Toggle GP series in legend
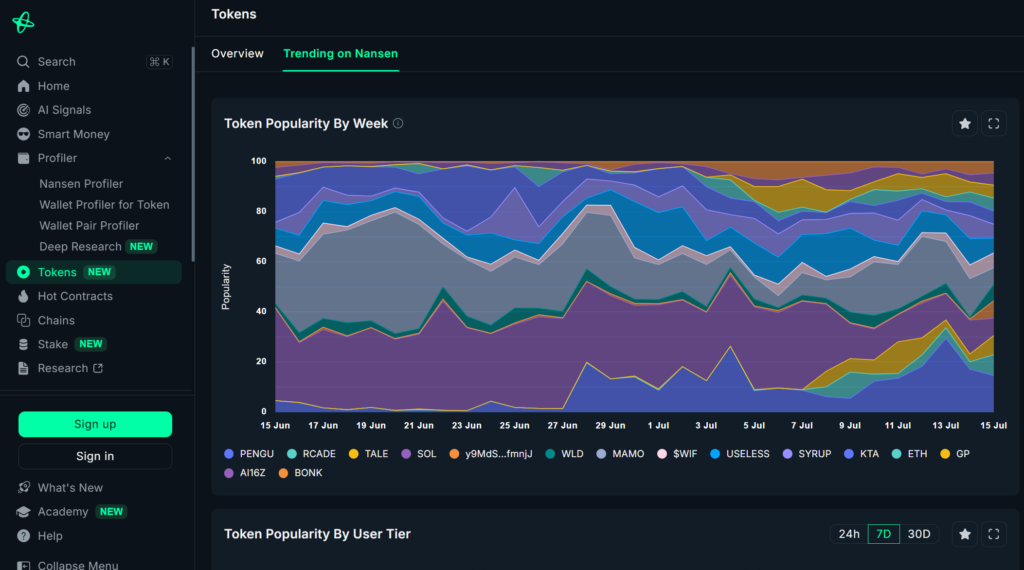 955,454
